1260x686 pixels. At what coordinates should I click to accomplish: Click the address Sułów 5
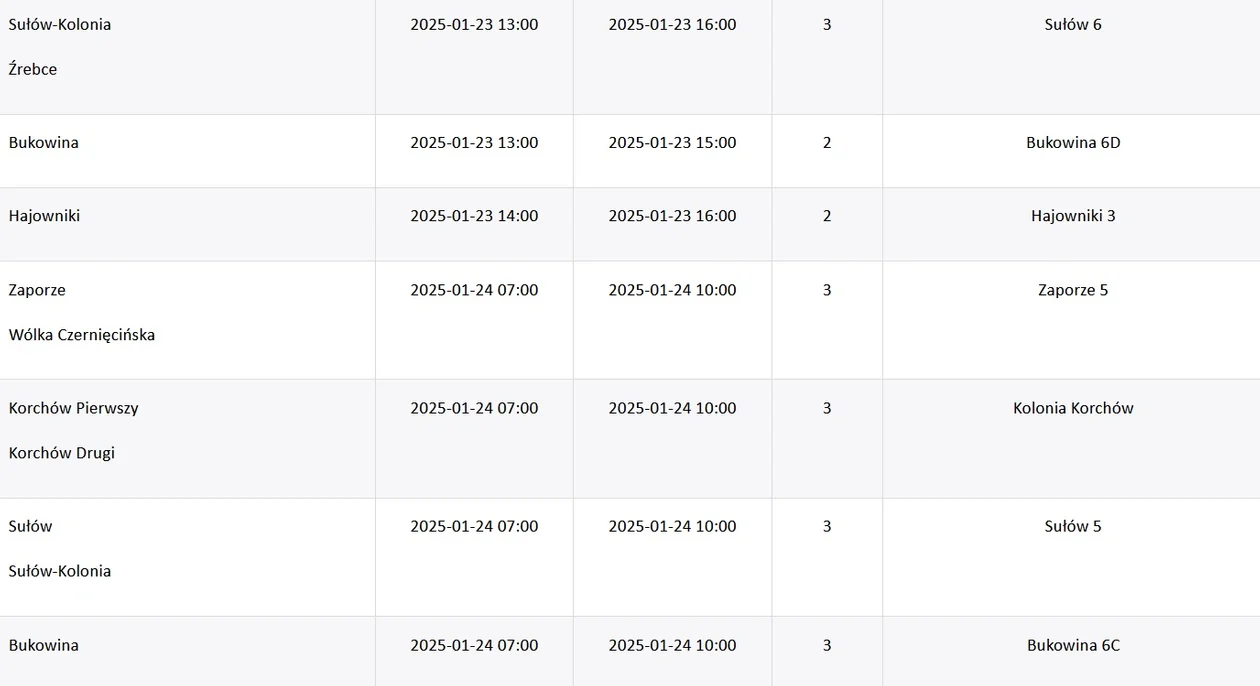click(1073, 526)
